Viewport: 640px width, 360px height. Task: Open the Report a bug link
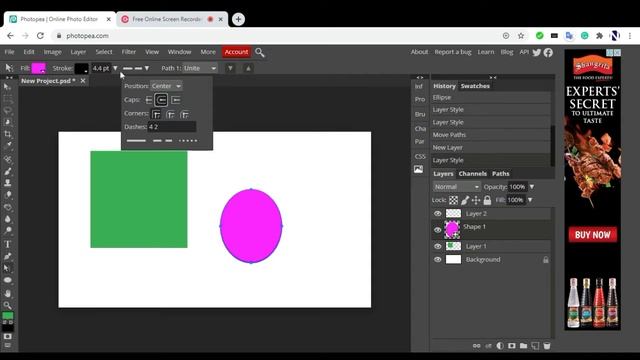coord(453,52)
